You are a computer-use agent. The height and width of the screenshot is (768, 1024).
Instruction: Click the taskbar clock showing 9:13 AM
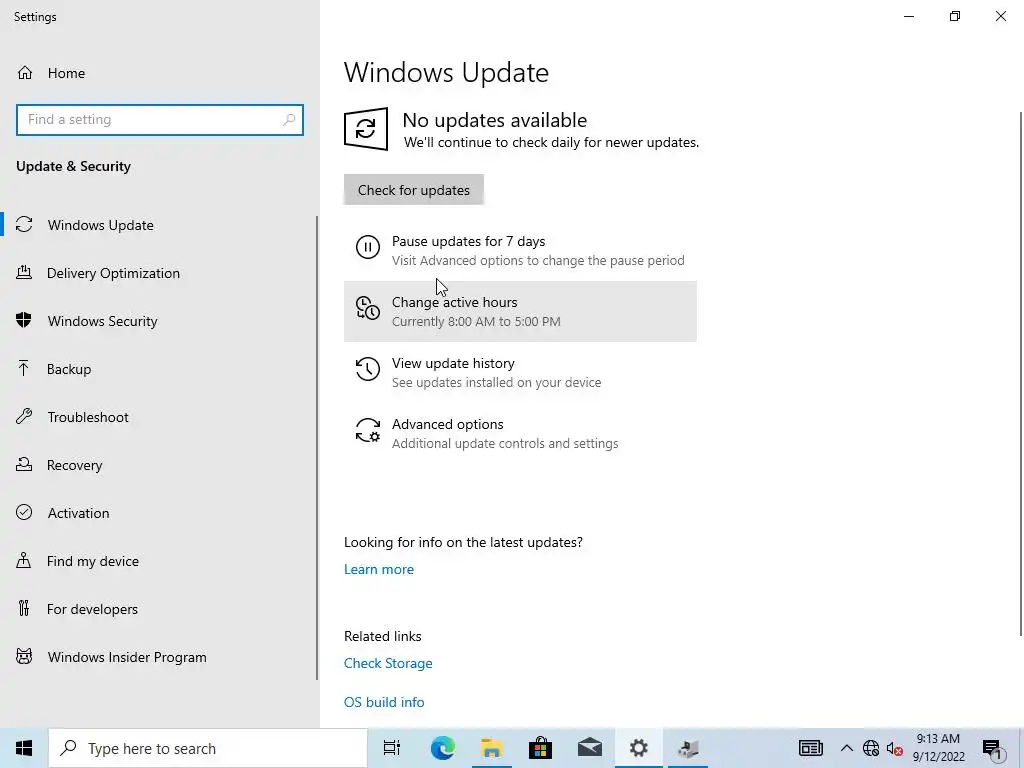pos(938,748)
